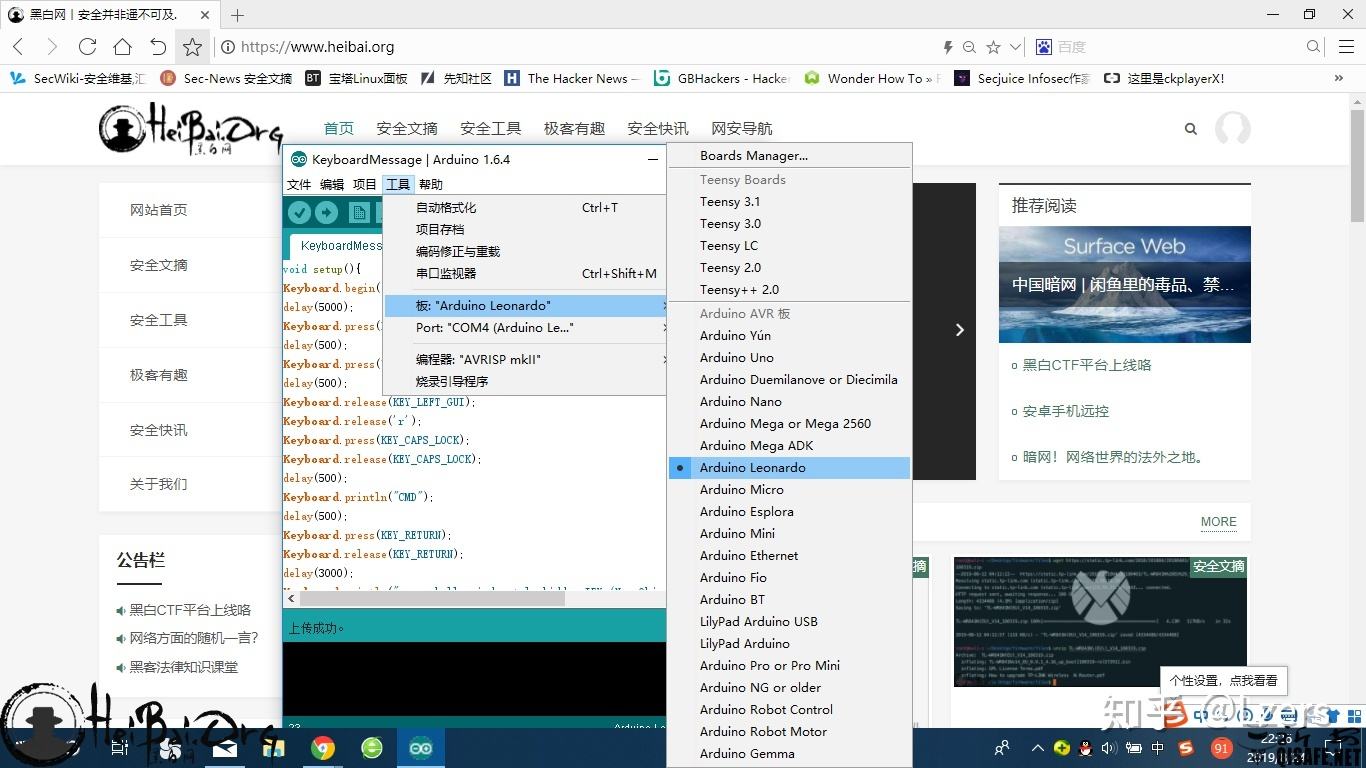Click the site search magnifier on HeiBai header
1366x768 pixels.
tap(1190, 128)
